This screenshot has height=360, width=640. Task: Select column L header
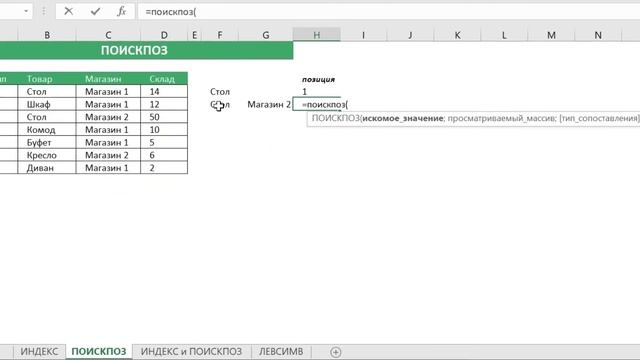pyautogui.click(x=504, y=35)
